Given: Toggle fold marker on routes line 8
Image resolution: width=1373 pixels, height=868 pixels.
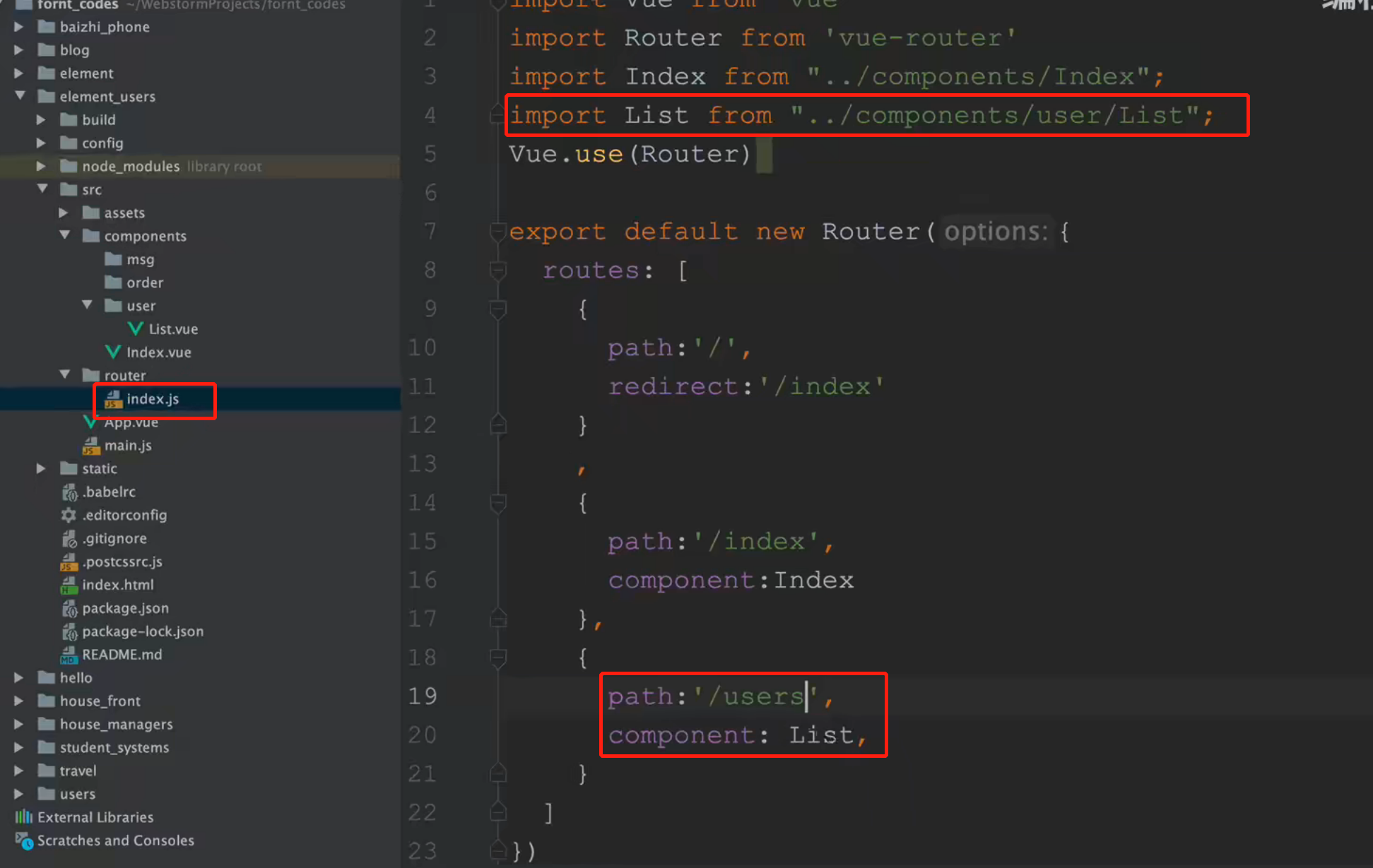Looking at the screenshot, I should [498, 270].
